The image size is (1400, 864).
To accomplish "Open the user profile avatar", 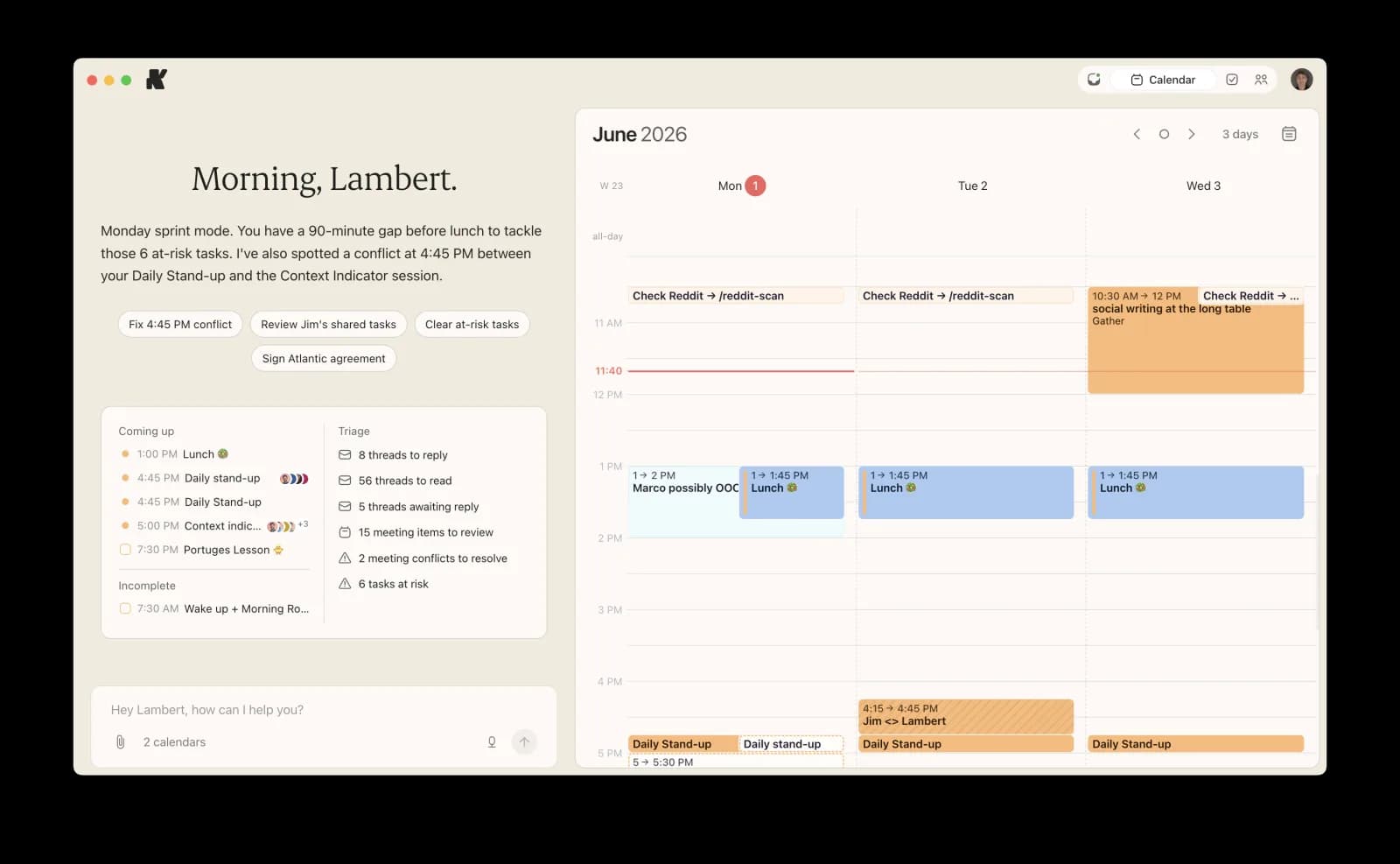I will [1302, 80].
